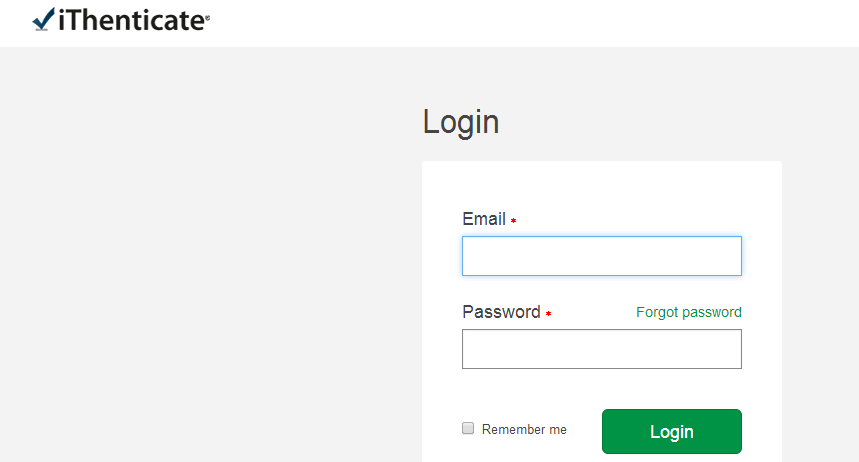Screen dimensions: 859x462
Task: Click the iThenticate wordmark in header
Action: pyautogui.click(x=130, y=20)
